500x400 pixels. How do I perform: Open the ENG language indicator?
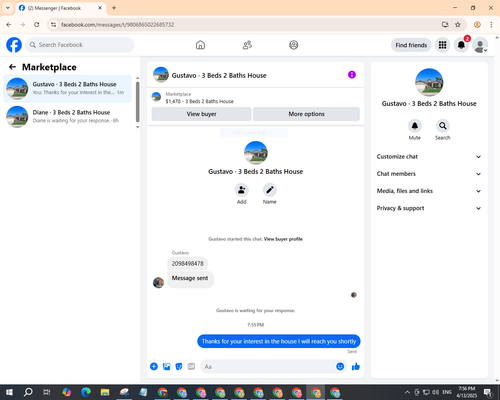pos(447,392)
